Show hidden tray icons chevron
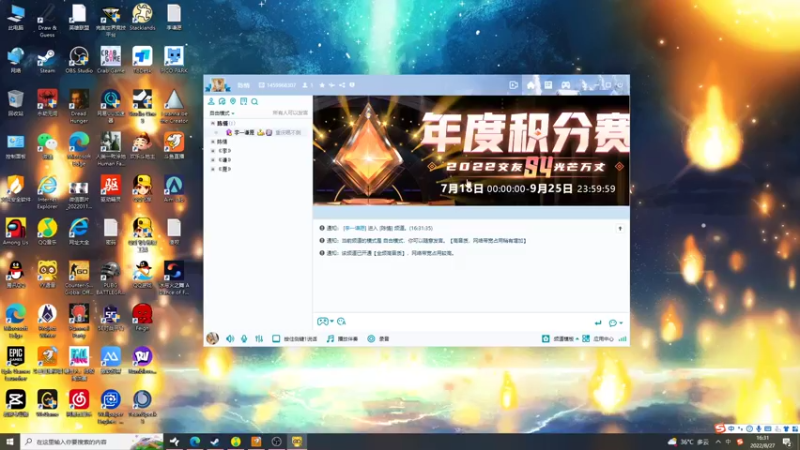This screenshot has width=800, height=450. [718, 442]
